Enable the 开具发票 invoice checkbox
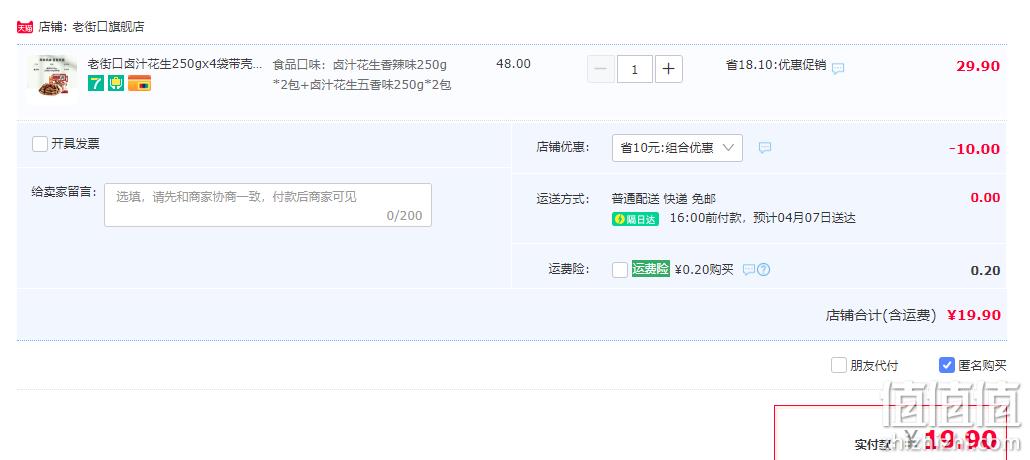The height and width of the screenshot is (460, 1030). tap(40, 144)
